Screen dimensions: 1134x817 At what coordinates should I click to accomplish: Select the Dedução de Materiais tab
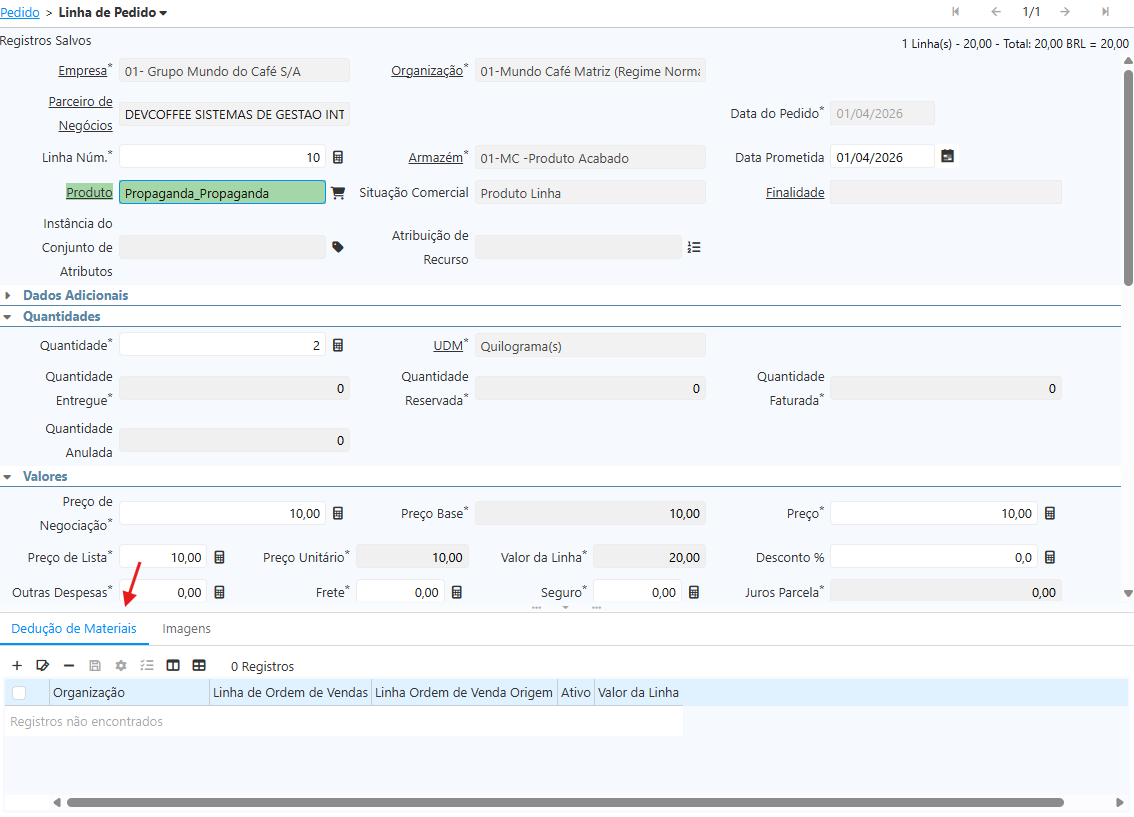74,629
